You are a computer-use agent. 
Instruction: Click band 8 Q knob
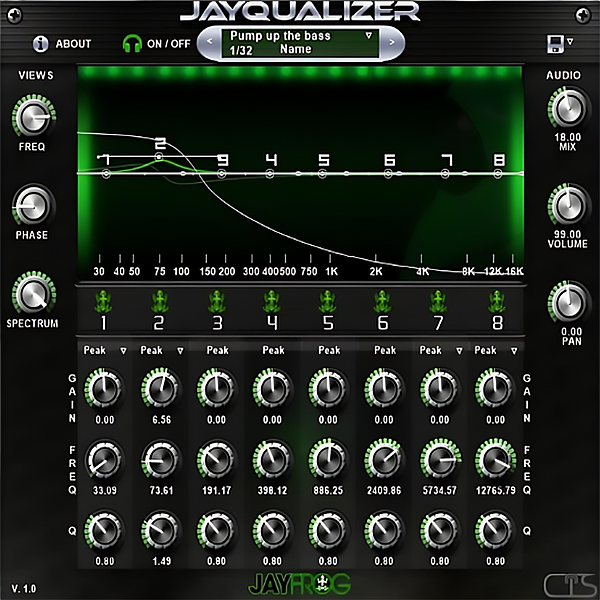(494, 530)
